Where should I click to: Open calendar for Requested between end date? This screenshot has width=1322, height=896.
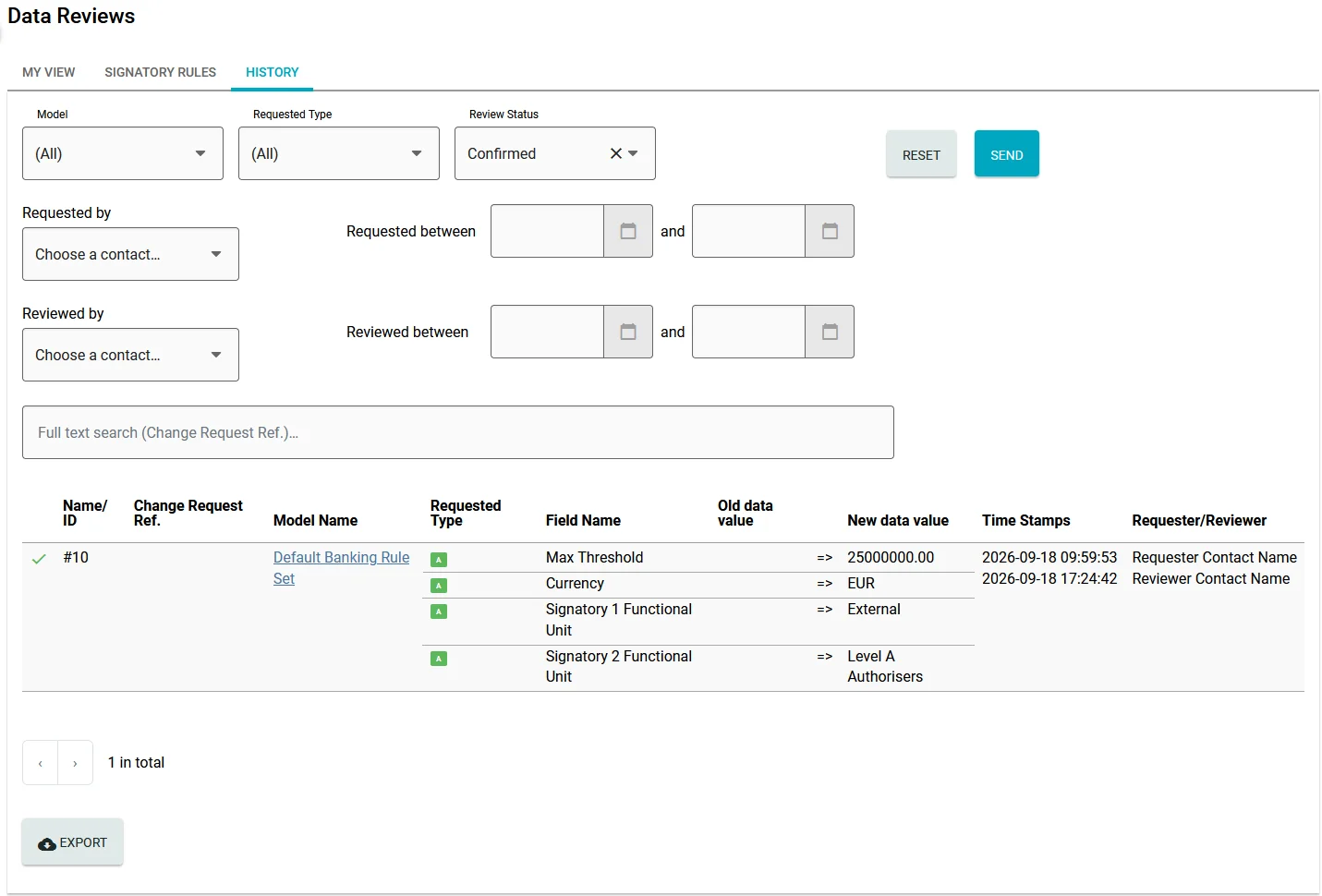click(830, 231)
